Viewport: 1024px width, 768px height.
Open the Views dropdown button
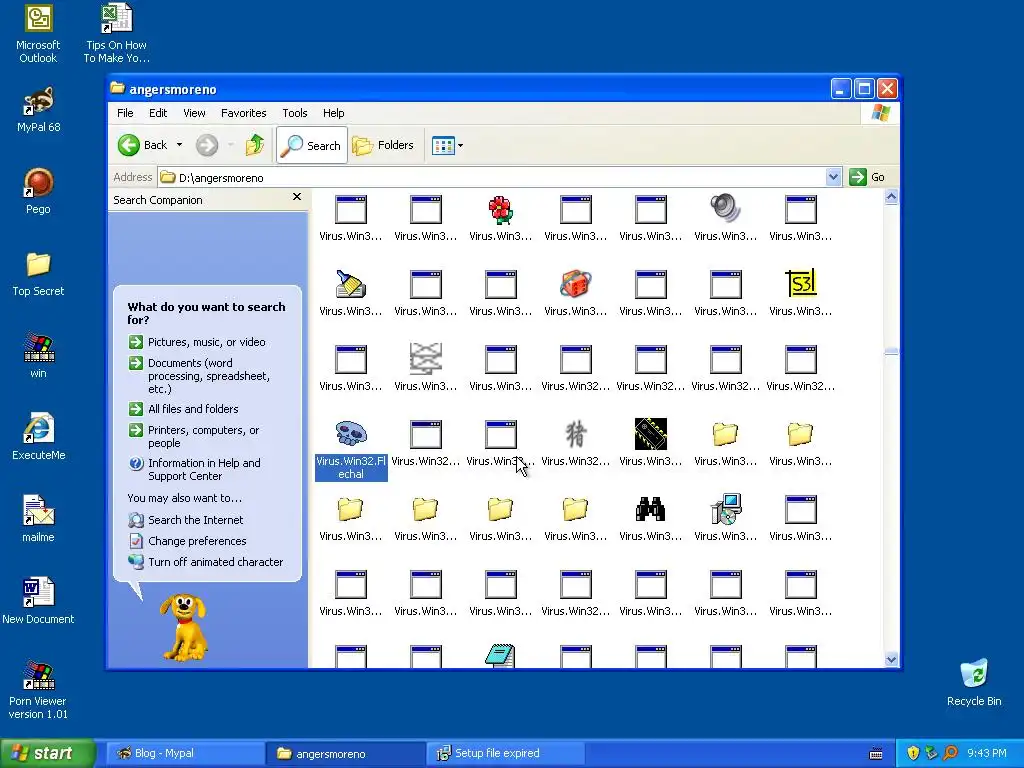pos(447,146)
